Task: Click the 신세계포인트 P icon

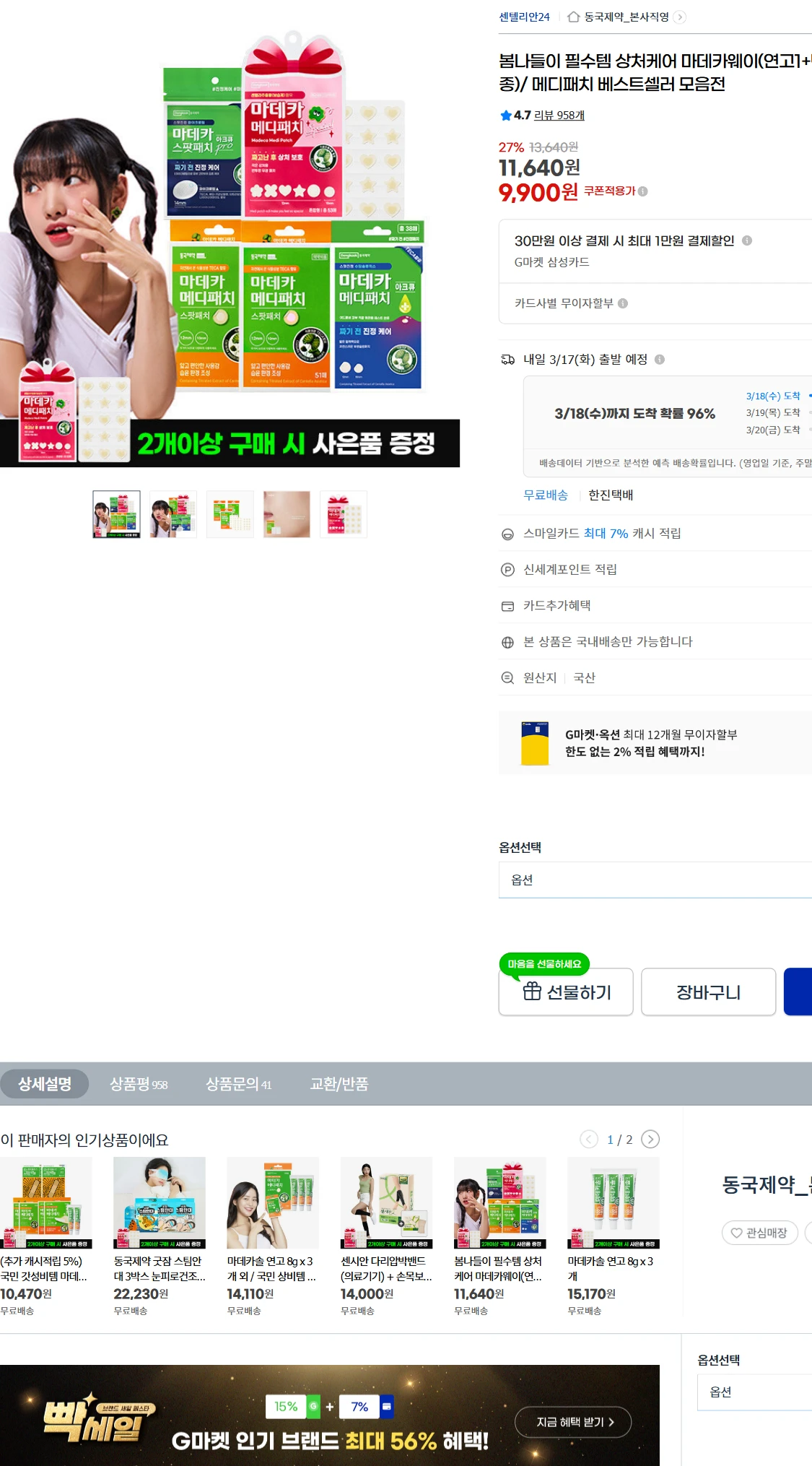Action: (x=507, y=570)
